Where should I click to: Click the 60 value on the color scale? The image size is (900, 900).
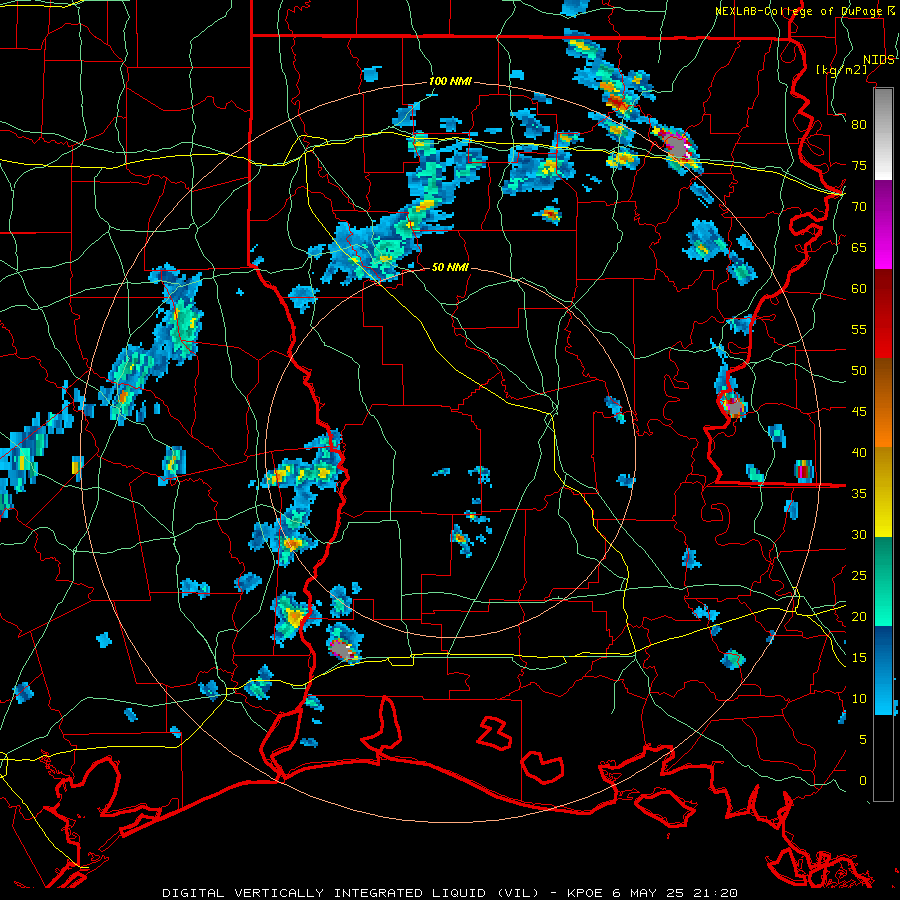859,289
